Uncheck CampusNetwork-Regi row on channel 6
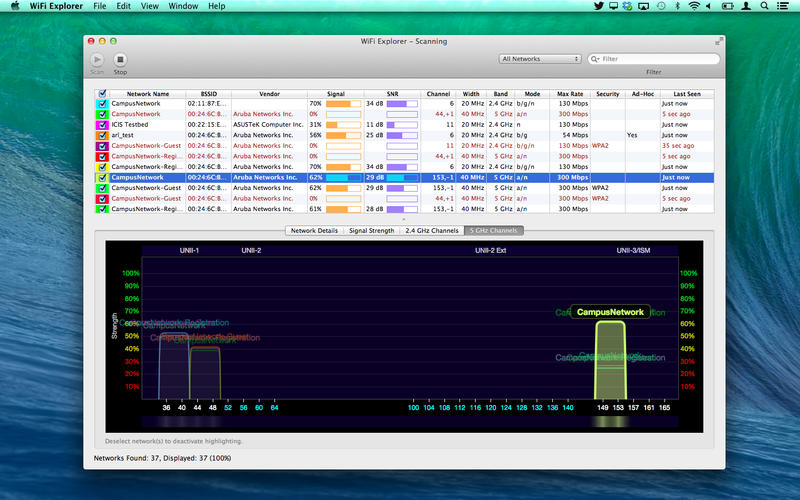The height and width of the screenshot is (500, 800). pyautogui.click(x=102, y=167)
